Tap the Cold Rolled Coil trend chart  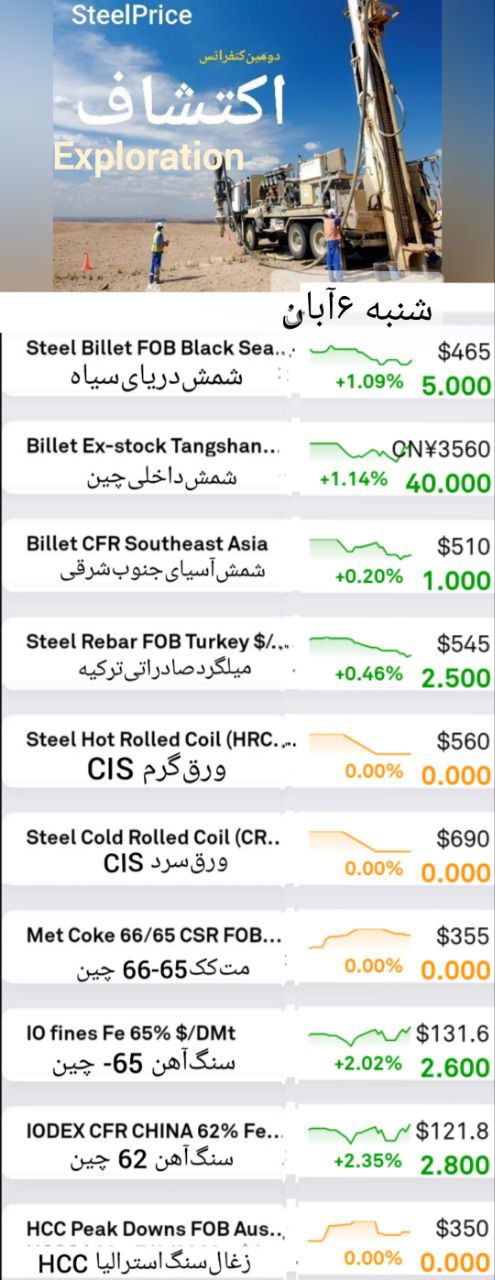(360, 841)
